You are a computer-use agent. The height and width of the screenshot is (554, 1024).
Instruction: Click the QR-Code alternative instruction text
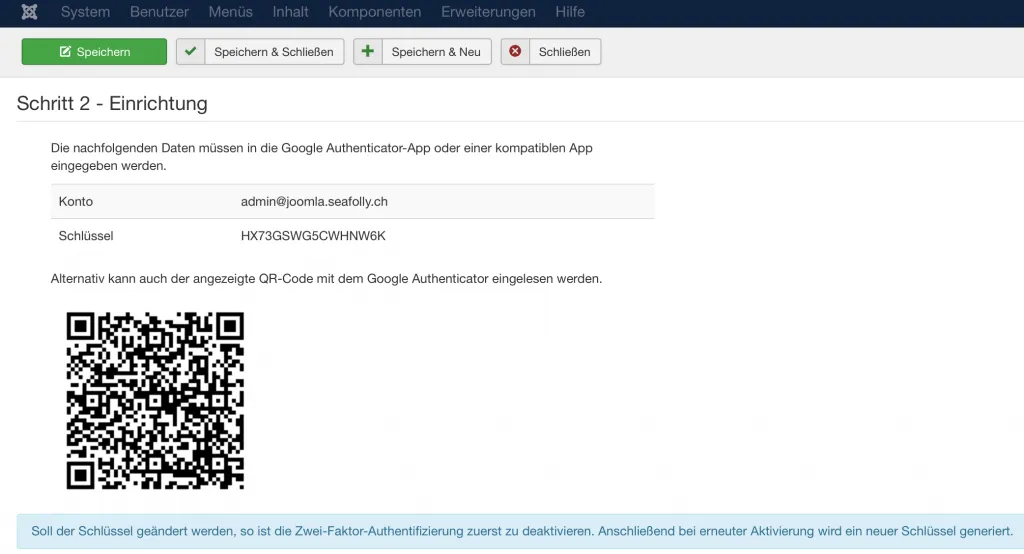click(x=327, y=278)
